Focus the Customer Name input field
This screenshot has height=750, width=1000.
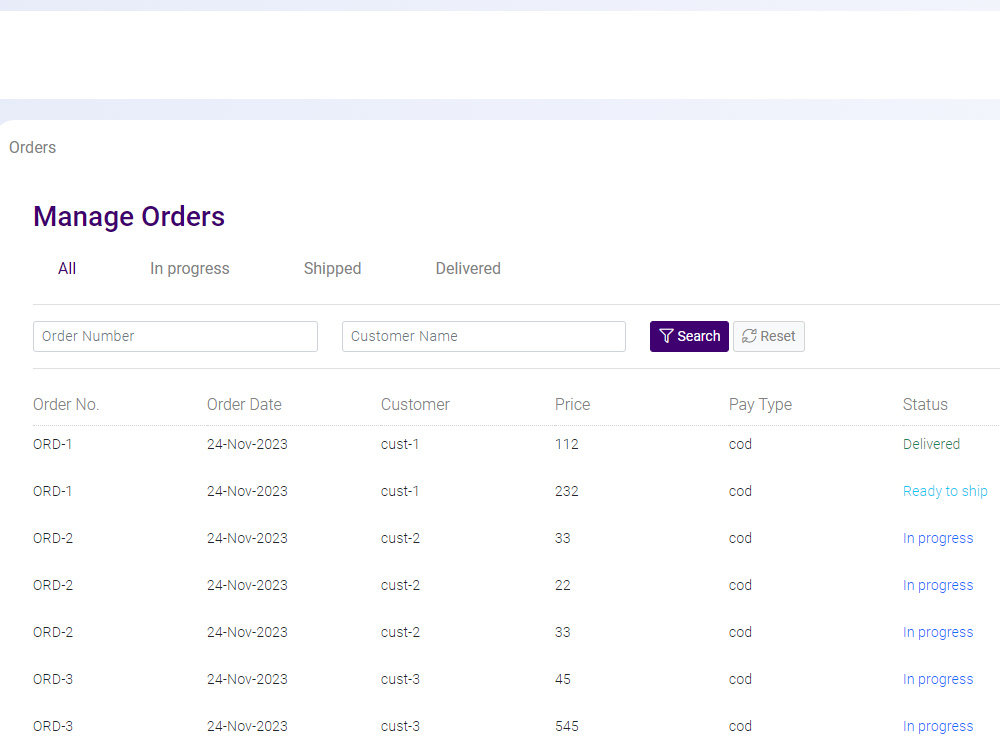tap(483, 336)
